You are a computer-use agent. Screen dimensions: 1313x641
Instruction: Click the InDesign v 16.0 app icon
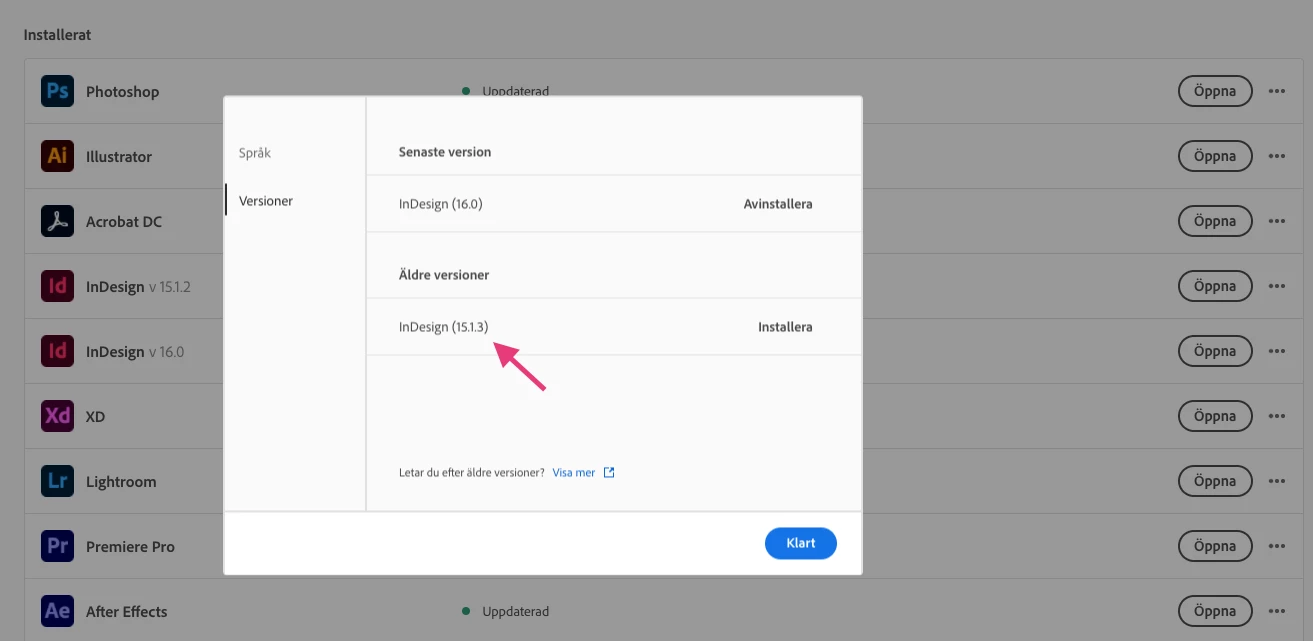coord(58,351)
